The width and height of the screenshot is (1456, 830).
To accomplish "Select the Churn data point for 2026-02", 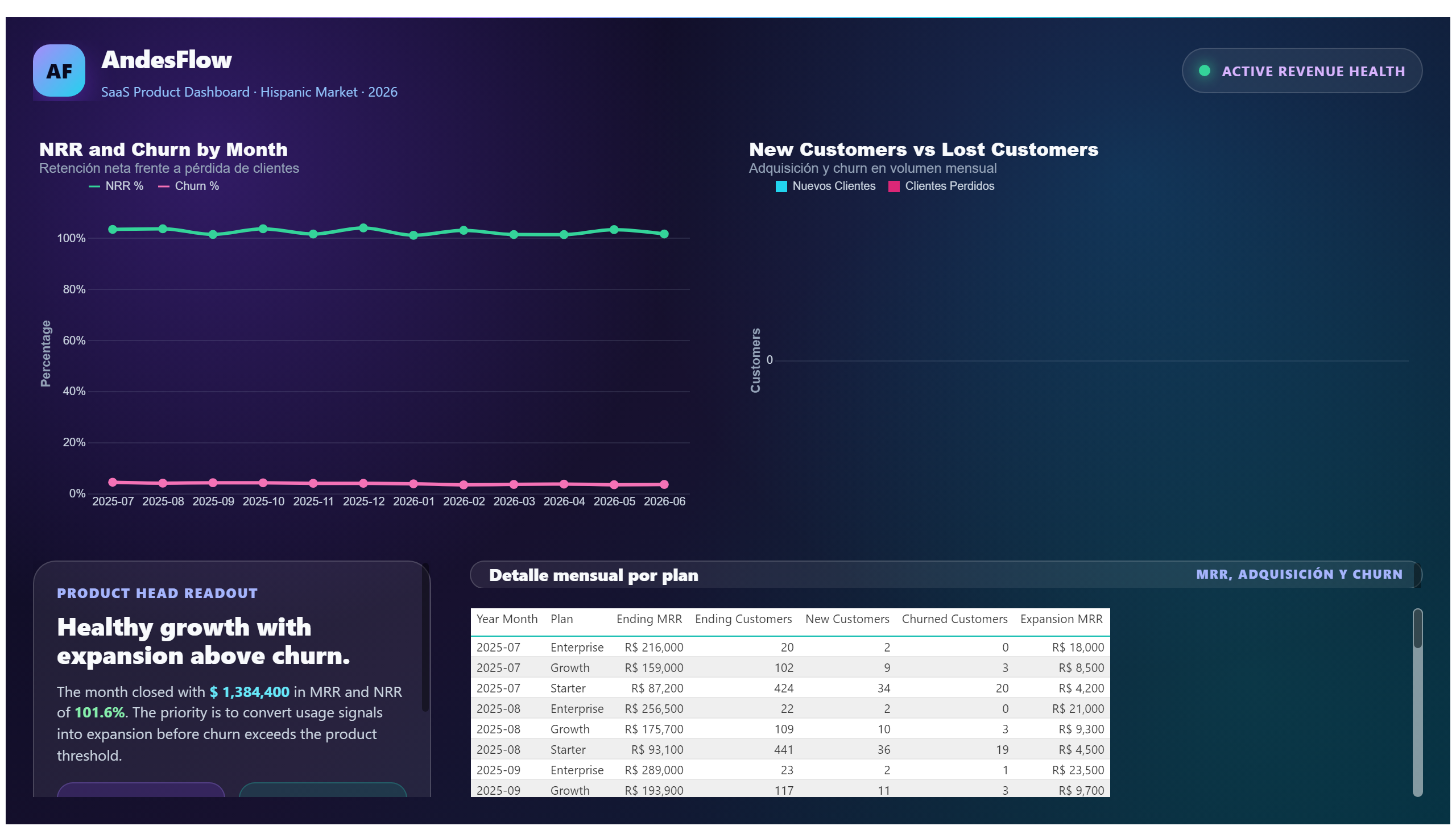I will pyautogui.click(x=464, y=484).
